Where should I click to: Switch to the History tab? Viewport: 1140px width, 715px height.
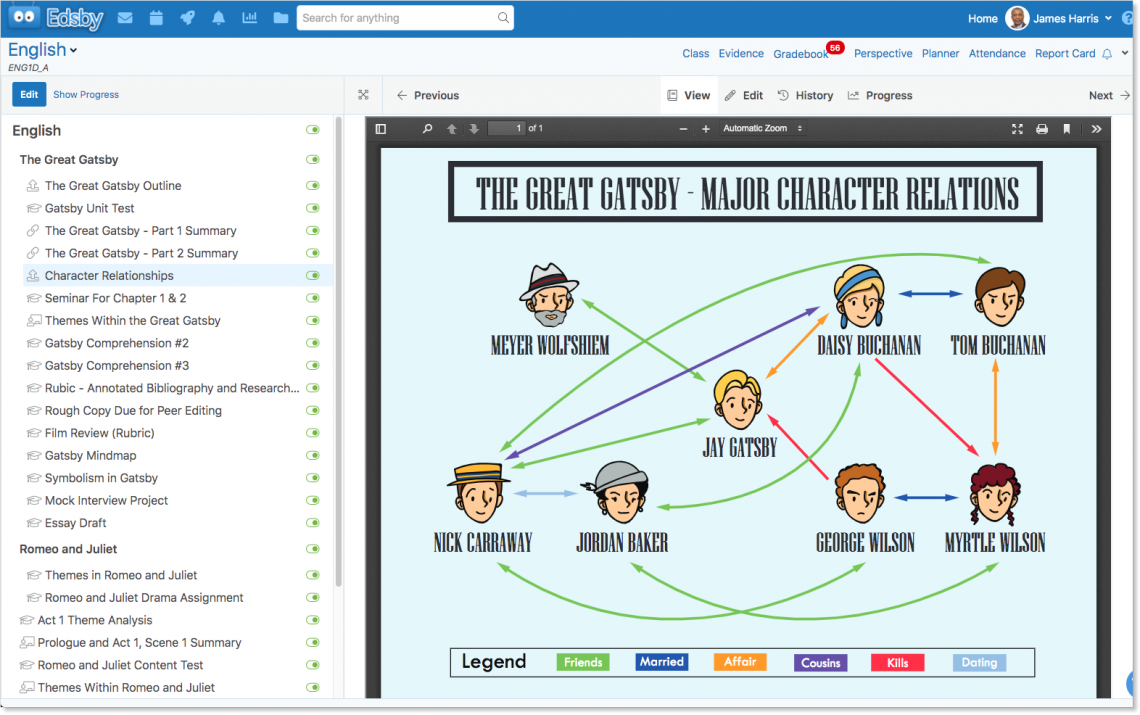pyautogui.click(x=805, y=95)
